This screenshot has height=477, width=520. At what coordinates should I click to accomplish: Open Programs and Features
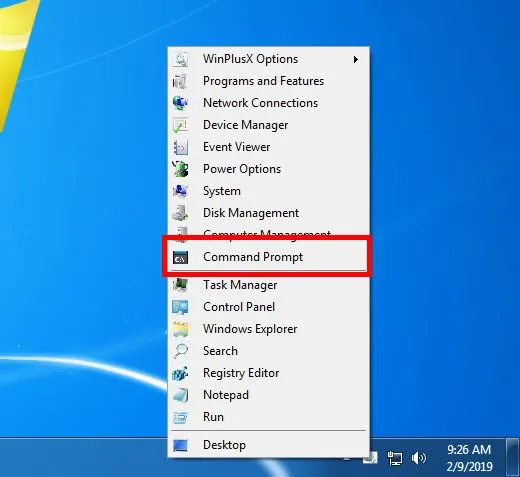(268, 81)
